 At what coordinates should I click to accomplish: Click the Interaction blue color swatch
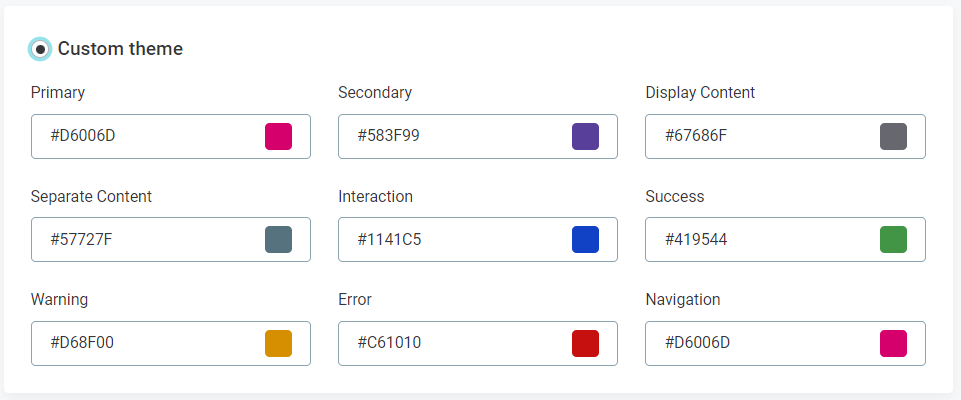point(585,240)
